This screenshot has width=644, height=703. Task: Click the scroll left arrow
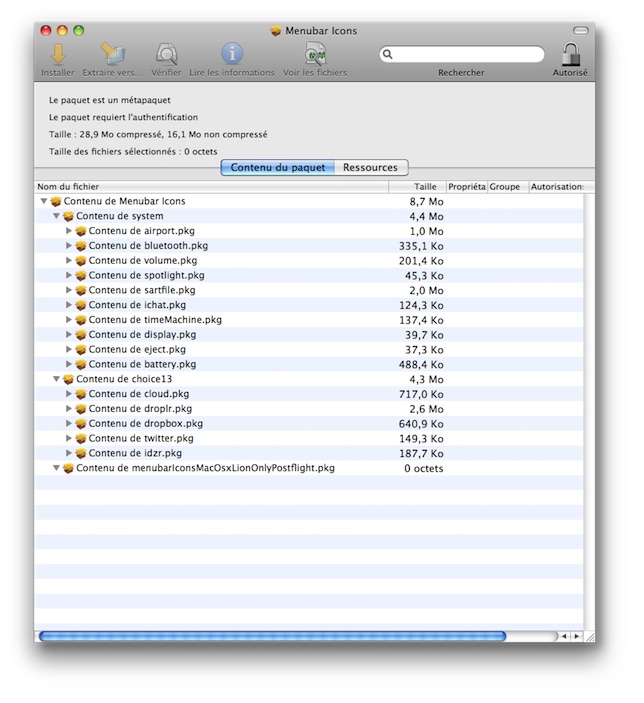564,636
